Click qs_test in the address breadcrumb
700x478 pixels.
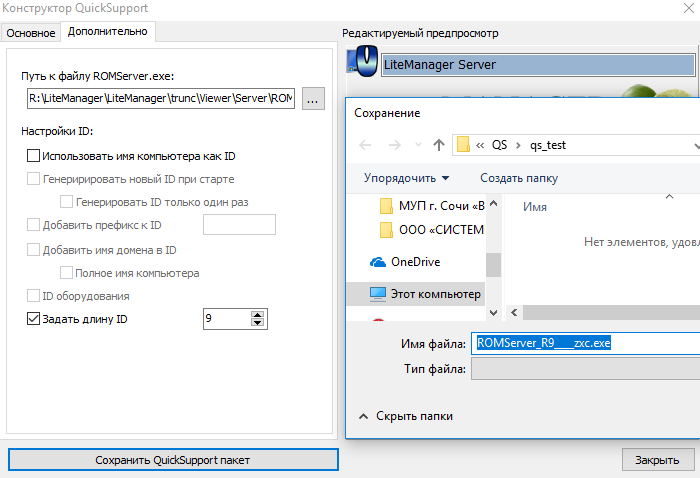[x=548, y=145]
